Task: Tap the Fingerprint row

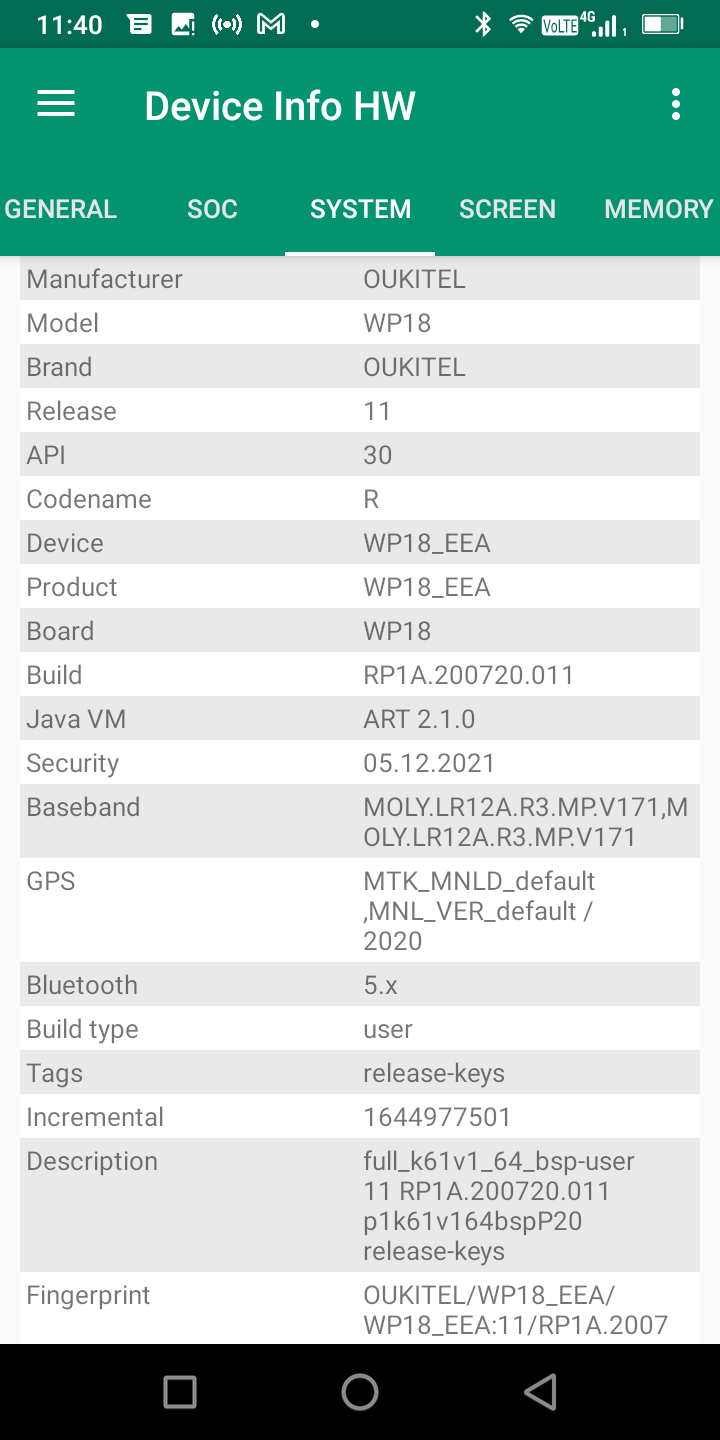Action: point(360,1309)
